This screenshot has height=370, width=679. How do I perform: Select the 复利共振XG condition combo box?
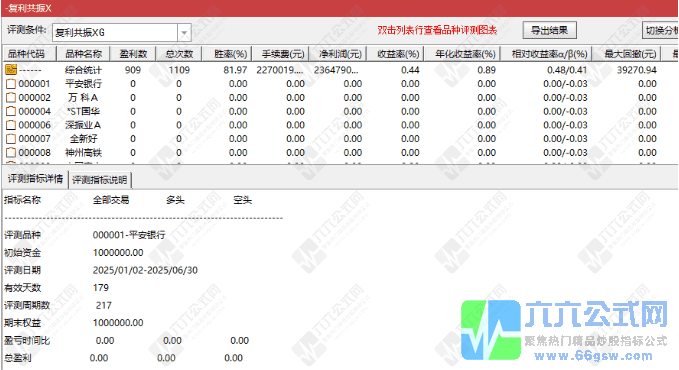(122, 32)
